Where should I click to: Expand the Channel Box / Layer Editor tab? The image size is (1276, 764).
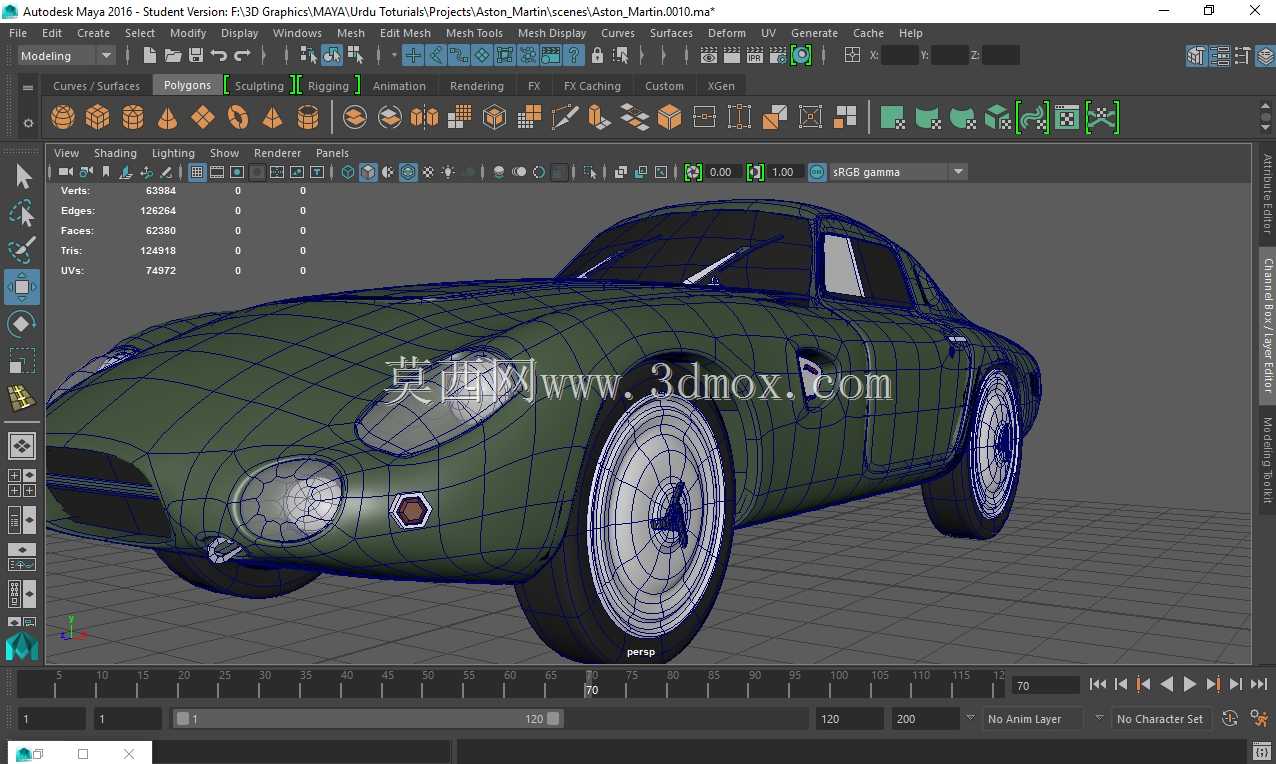(x=1267, y=325)
